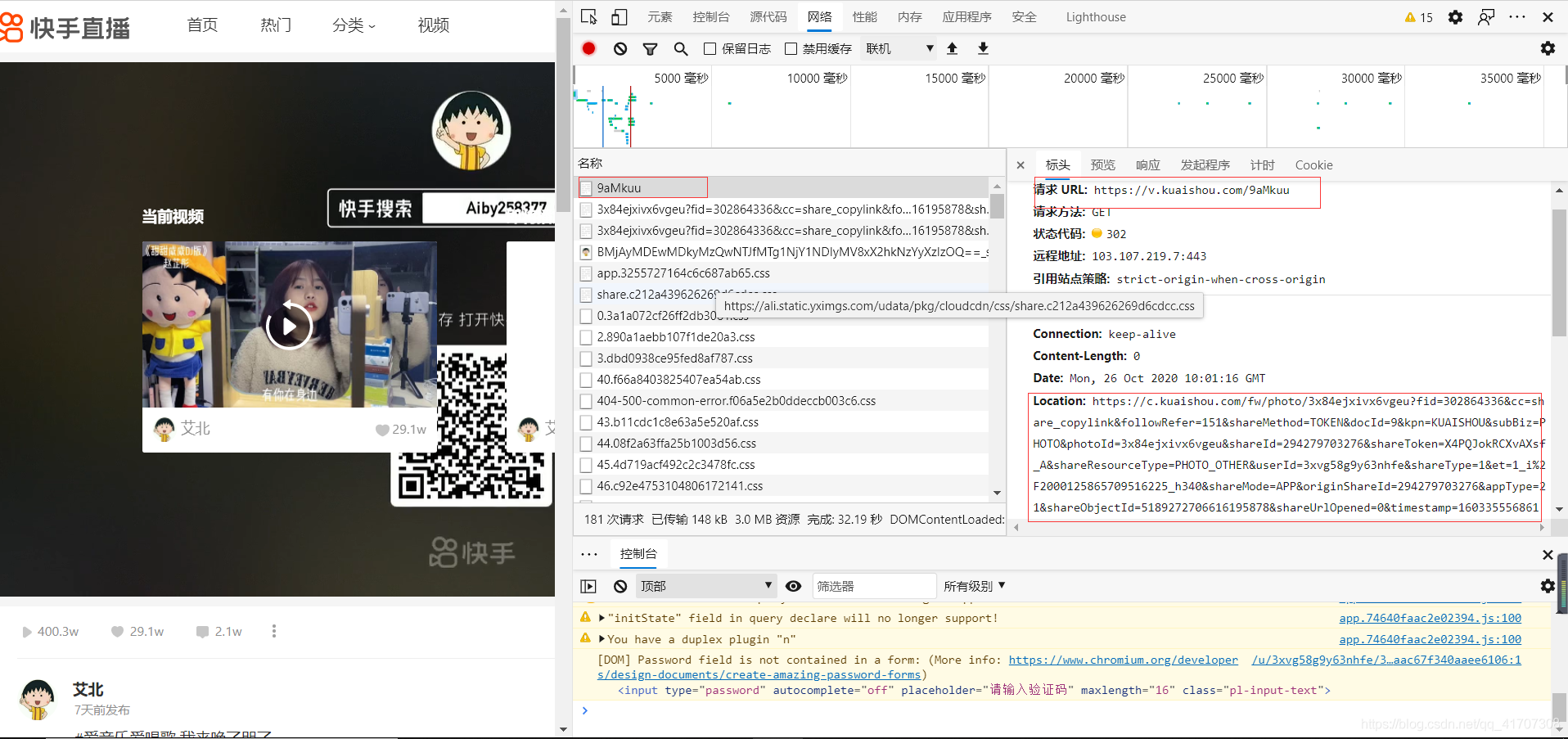Show the 15 warnings indicator
The width and height of the screenshot is (1568, 739).
pos(1418,17)
